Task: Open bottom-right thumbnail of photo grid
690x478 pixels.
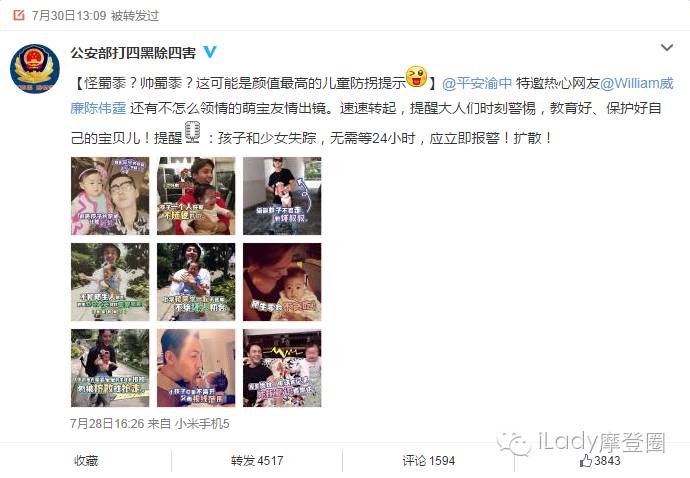Action: click(282, 368)
